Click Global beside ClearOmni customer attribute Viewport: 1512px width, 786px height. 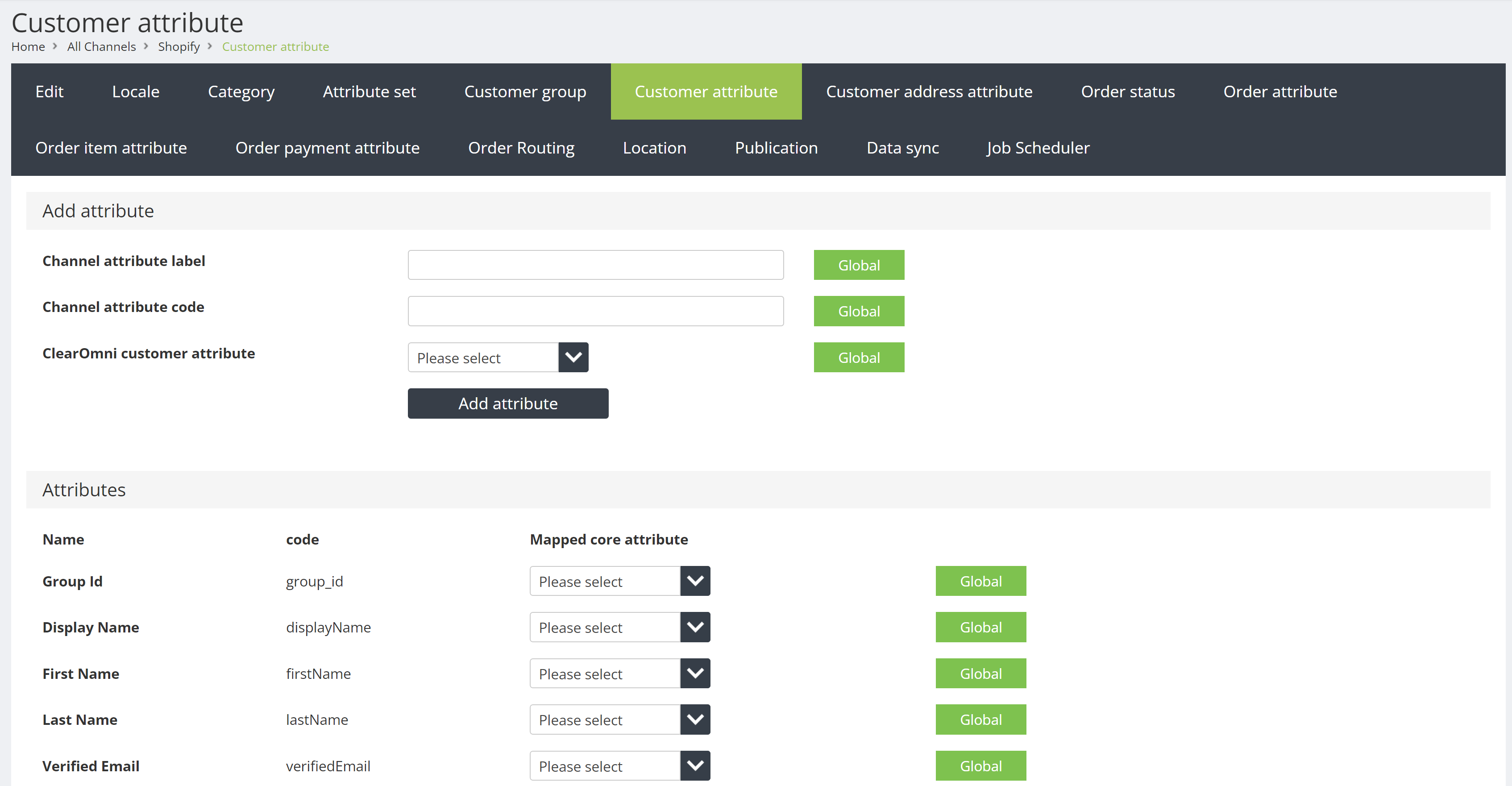pos(859,358)
